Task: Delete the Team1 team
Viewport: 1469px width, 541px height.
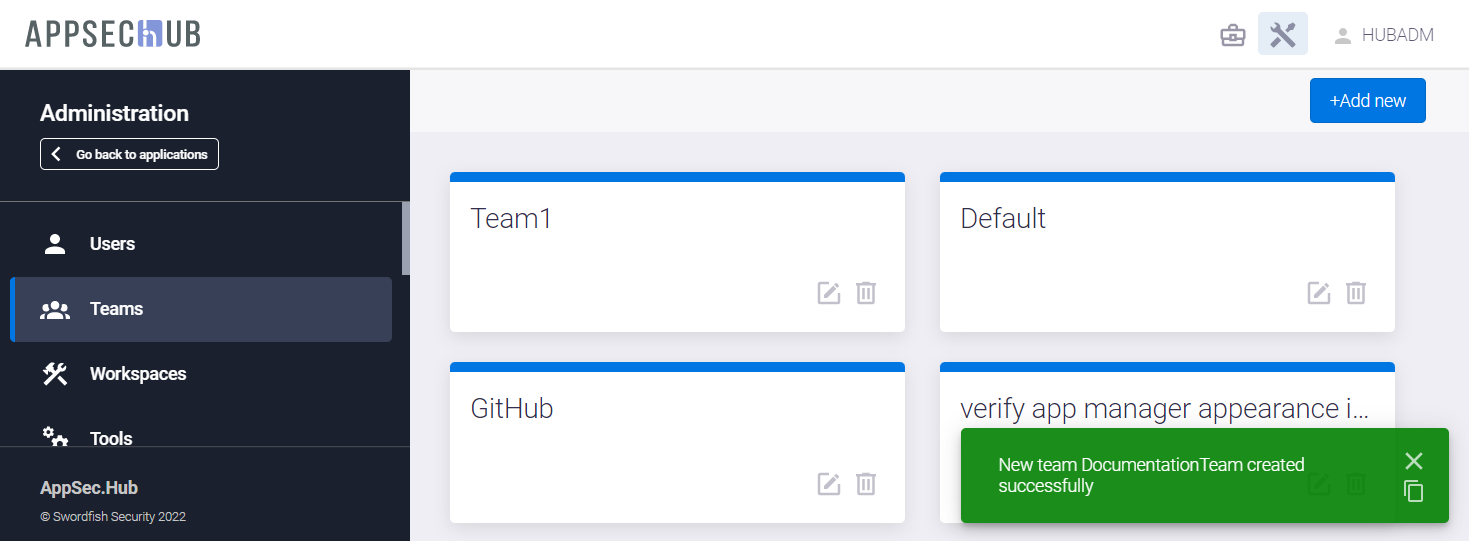Action: tap(866, 293)
